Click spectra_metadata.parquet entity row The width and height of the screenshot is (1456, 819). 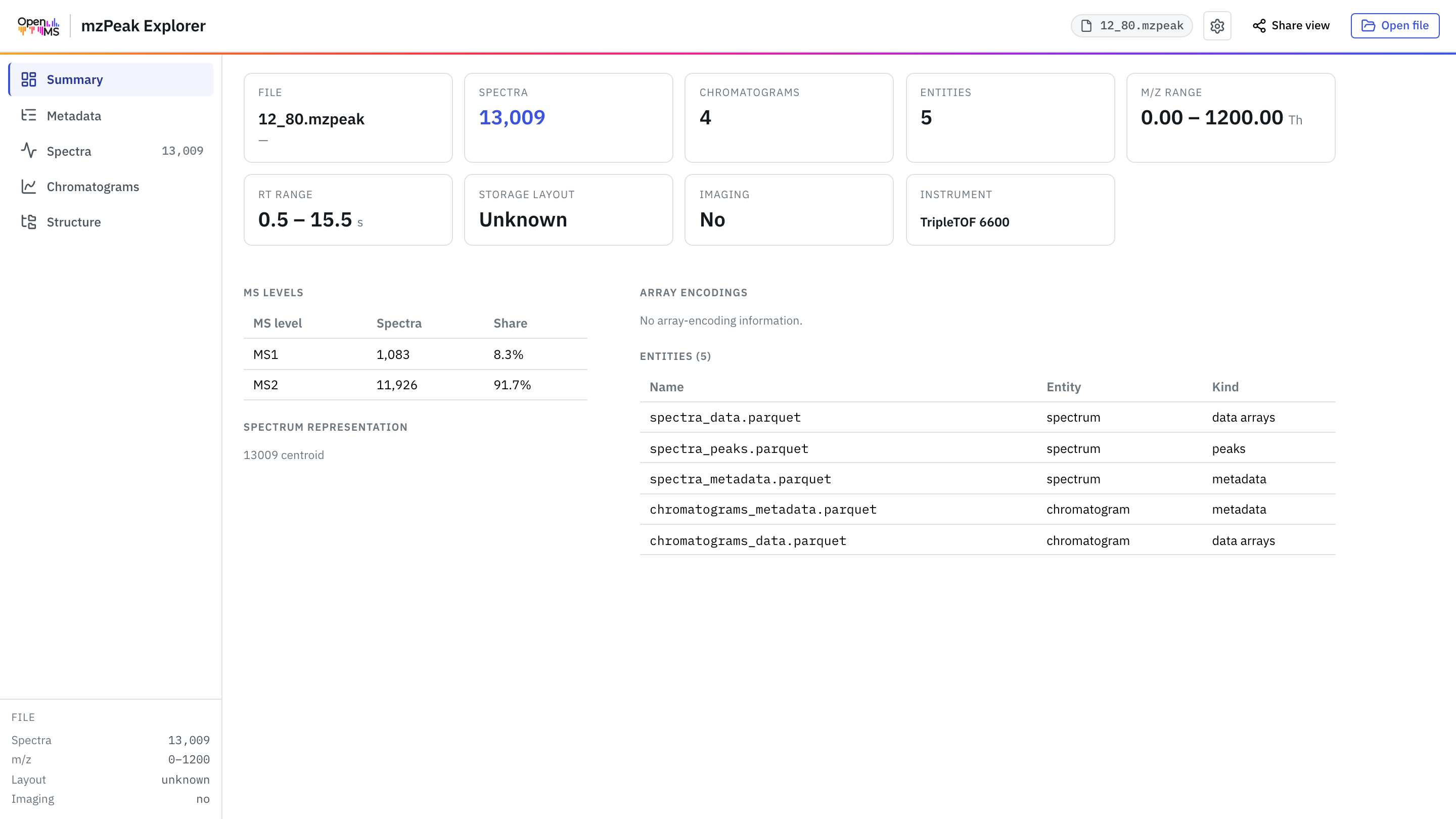[x=987, y=479]
